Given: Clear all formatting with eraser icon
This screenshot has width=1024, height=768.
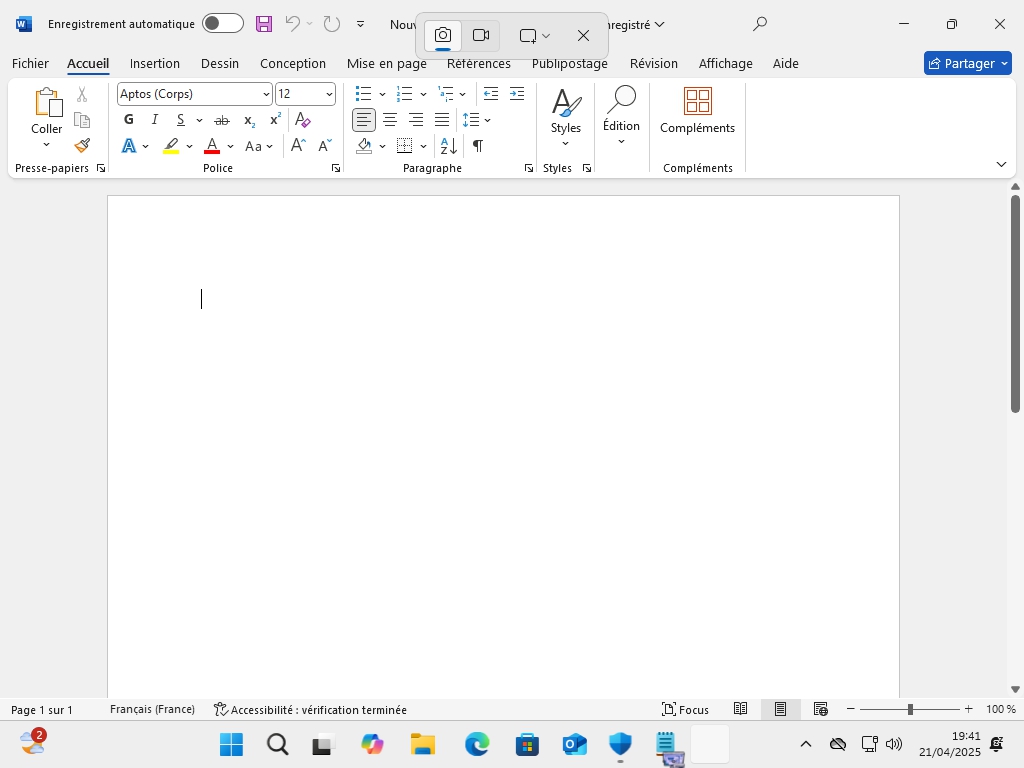Looking at the screenshot, I should coord(303,120).
